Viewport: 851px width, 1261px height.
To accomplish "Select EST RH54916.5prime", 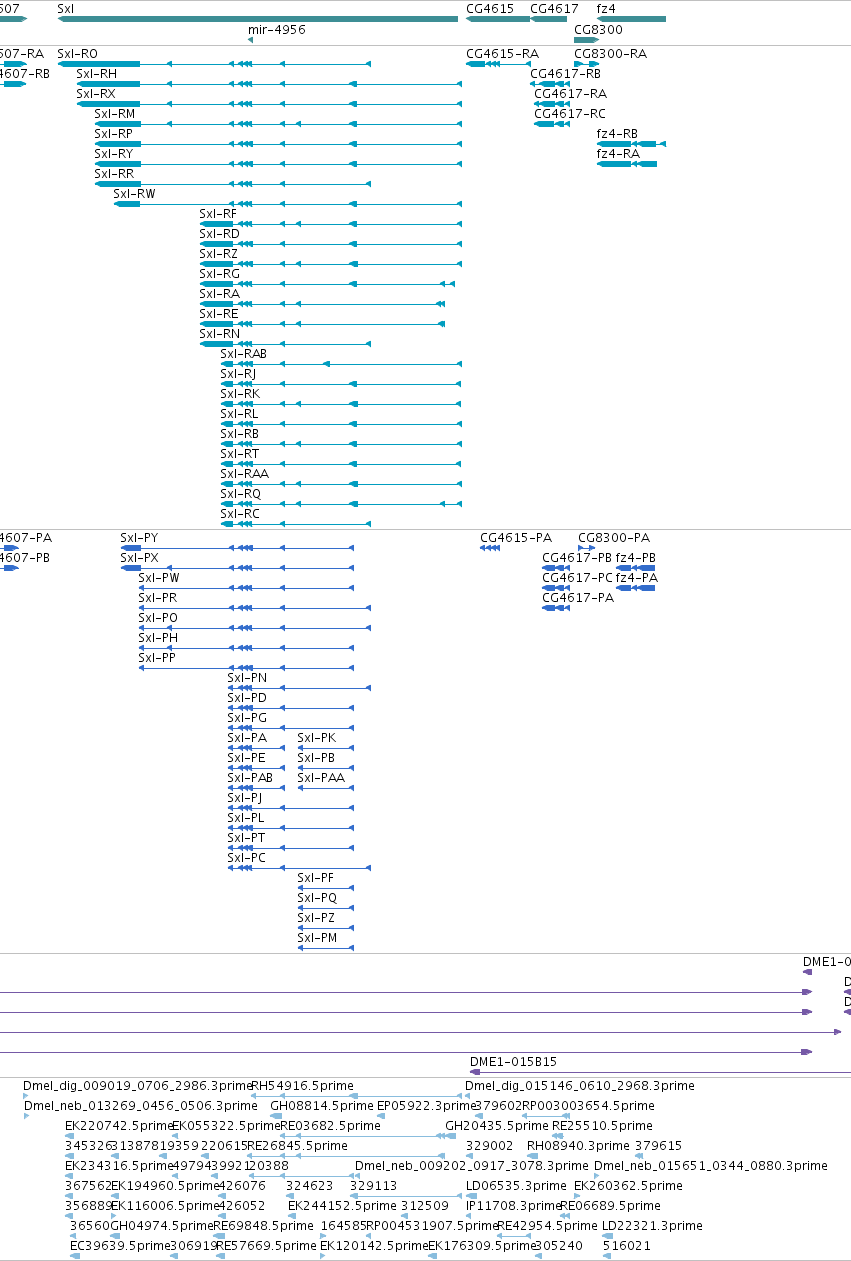I will (x=302, y=1086).
